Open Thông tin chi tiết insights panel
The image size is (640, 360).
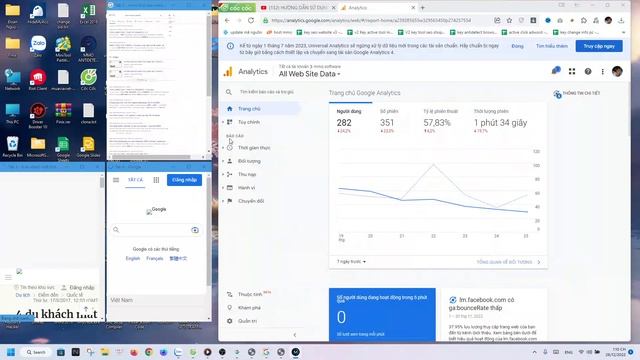pyautogui.click(x=576, y=93)
